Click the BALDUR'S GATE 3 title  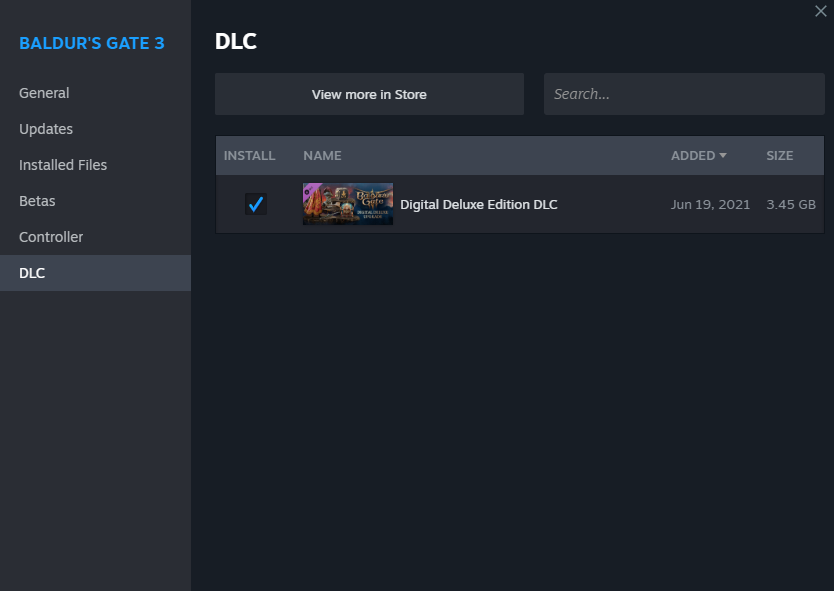click(x=91, y=43)
